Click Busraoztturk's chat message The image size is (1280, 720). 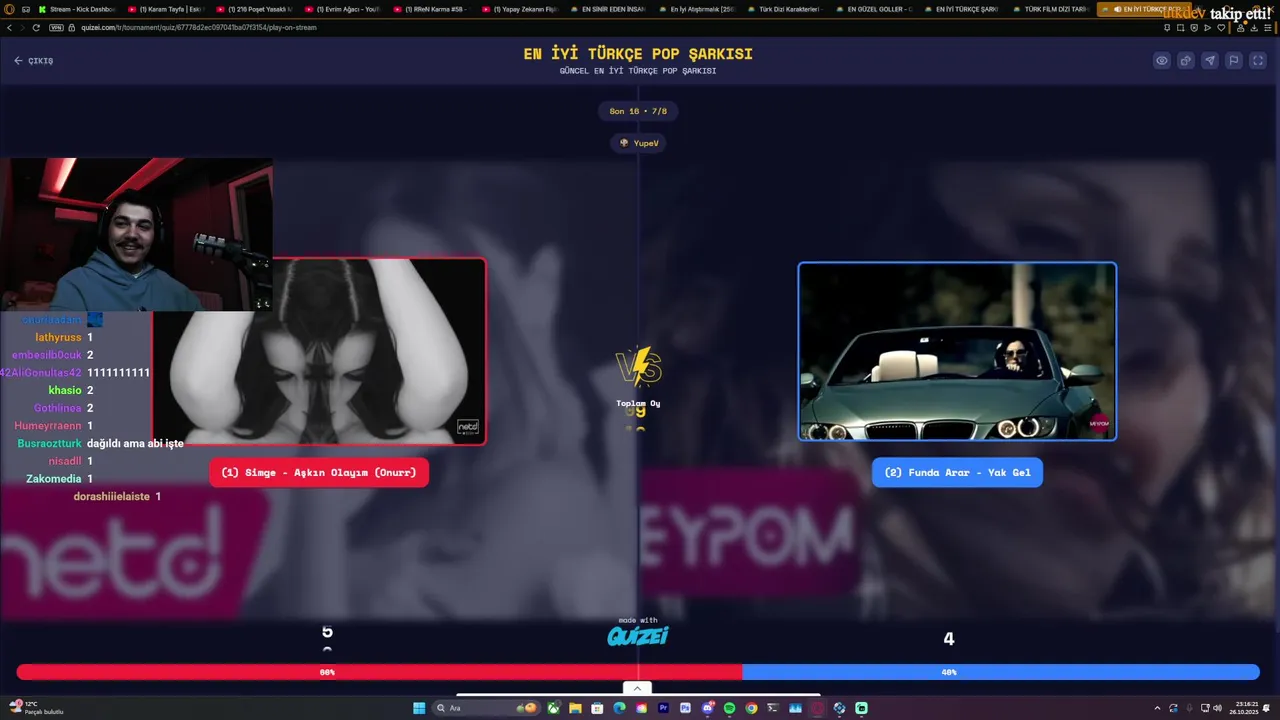click(135, 443)
